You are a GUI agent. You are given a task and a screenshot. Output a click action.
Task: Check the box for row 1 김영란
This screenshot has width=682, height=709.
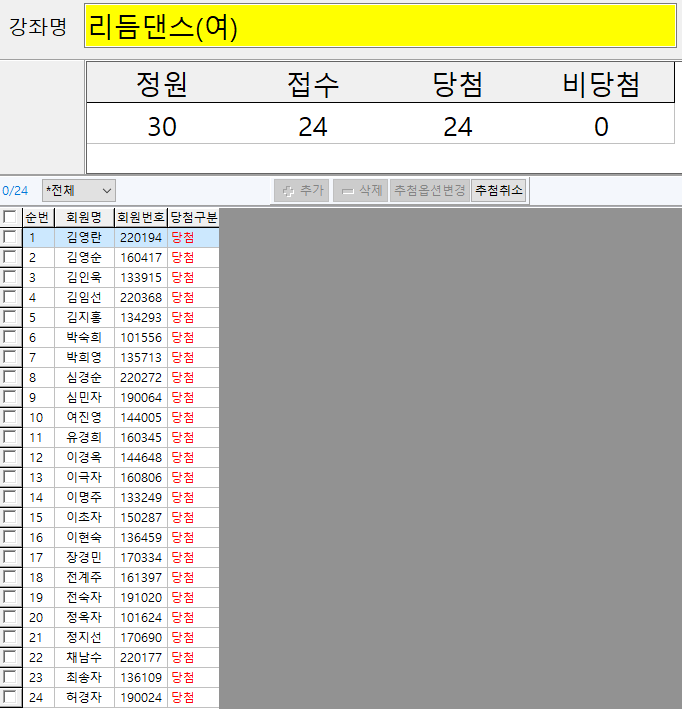point(9,237)
